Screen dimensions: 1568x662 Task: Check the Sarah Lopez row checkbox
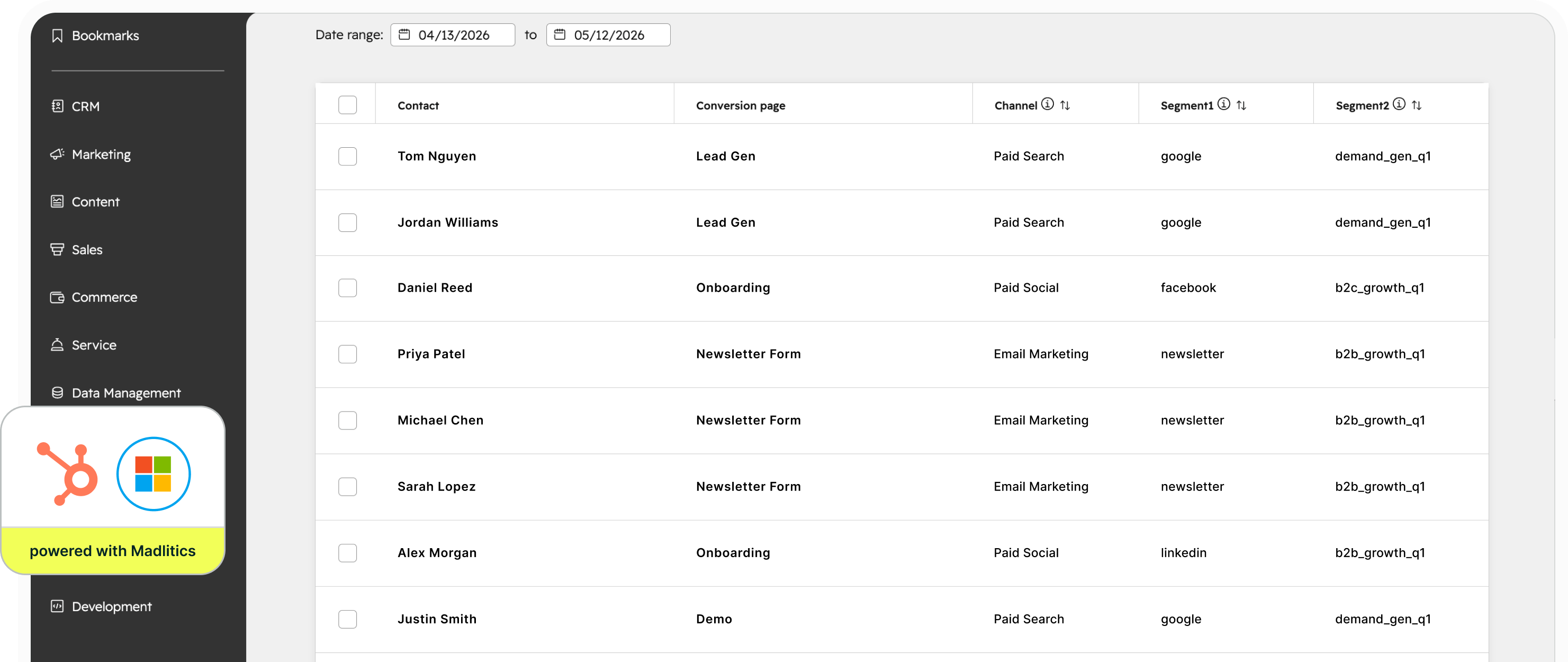click(348, 487)
